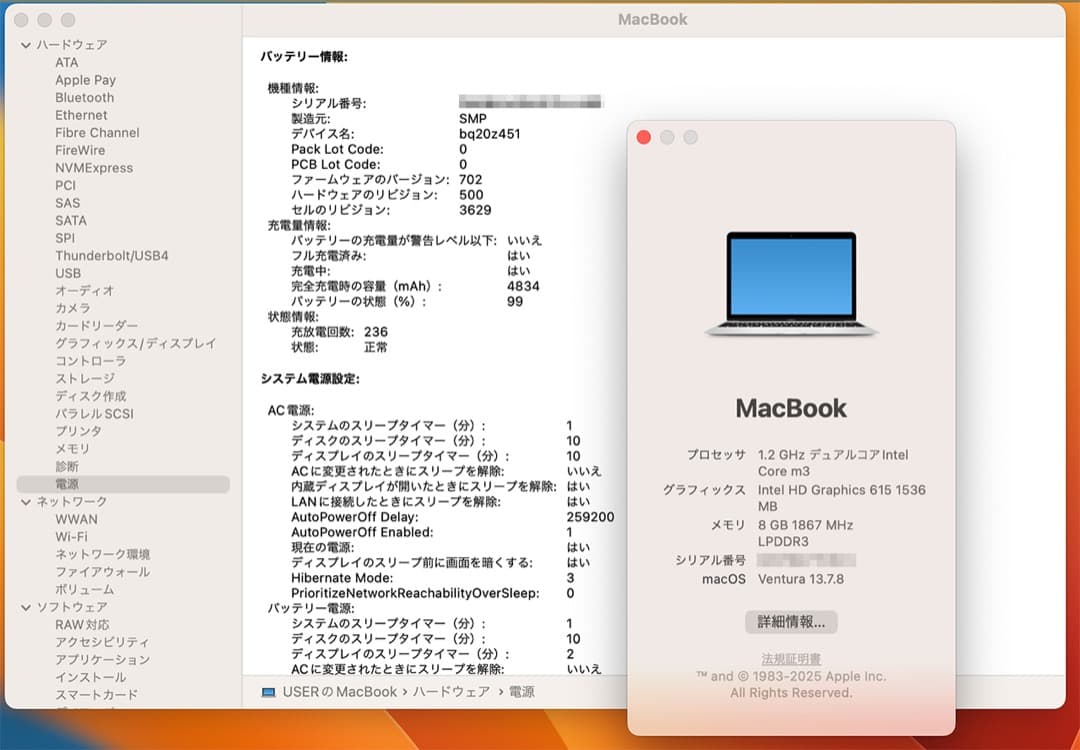Click the 詳細情報... button

coord(792,621)
